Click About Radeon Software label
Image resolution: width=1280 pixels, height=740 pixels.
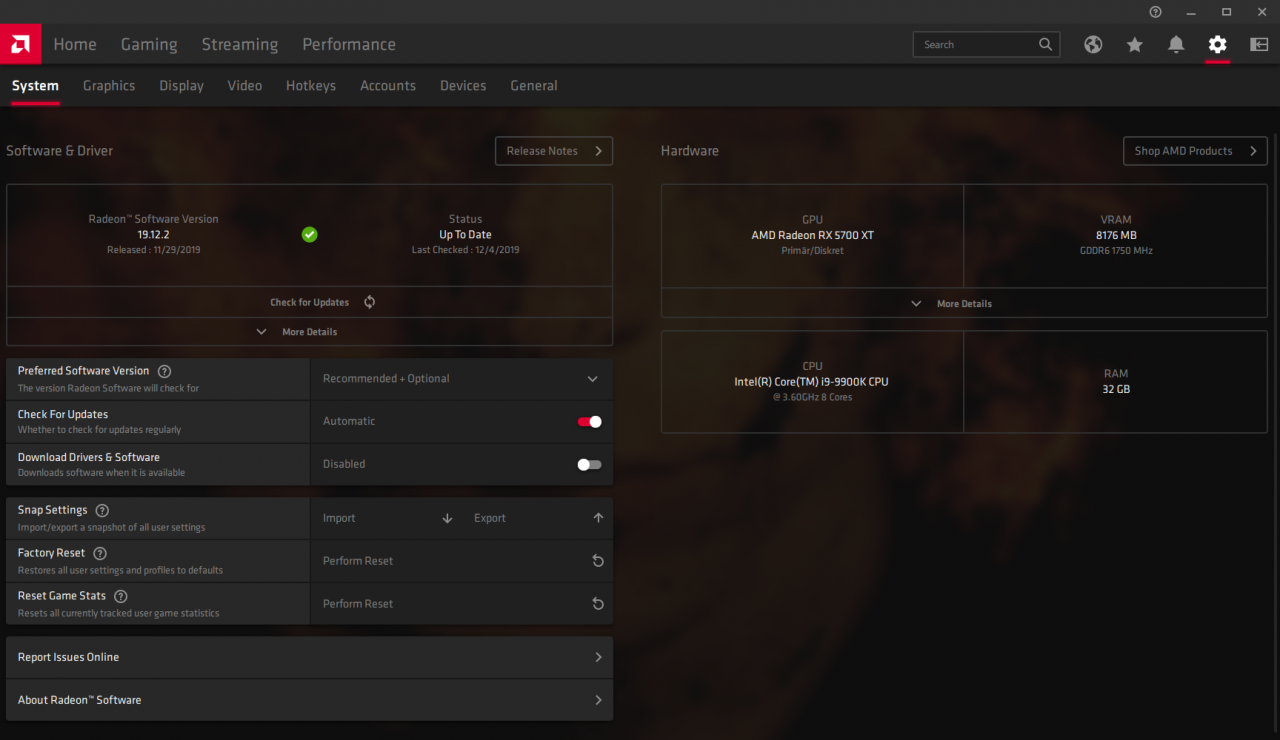point(79,700)
